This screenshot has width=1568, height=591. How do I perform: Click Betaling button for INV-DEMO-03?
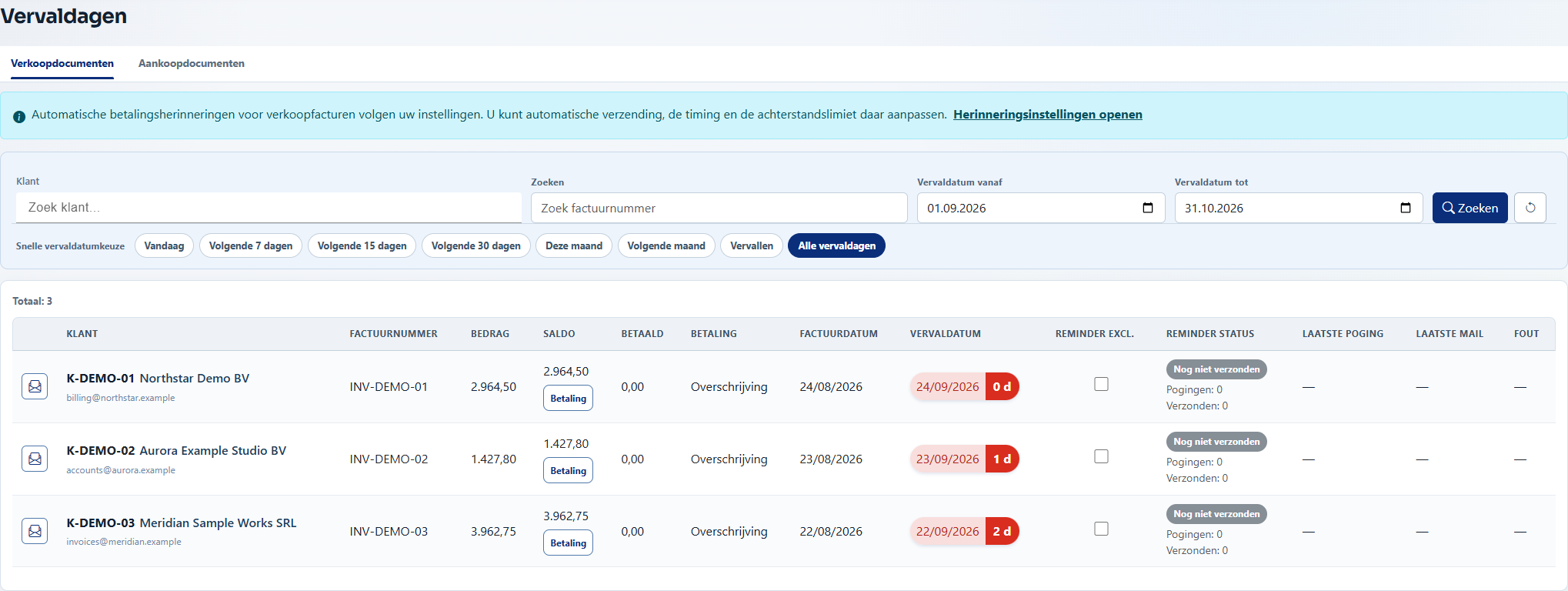[569, 543]
